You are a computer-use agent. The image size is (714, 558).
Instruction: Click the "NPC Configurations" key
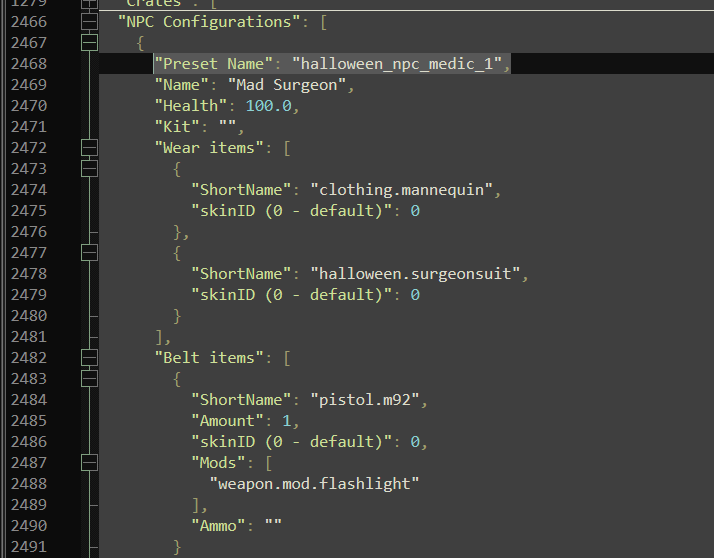pyautogui.click(x=209, y=21)
